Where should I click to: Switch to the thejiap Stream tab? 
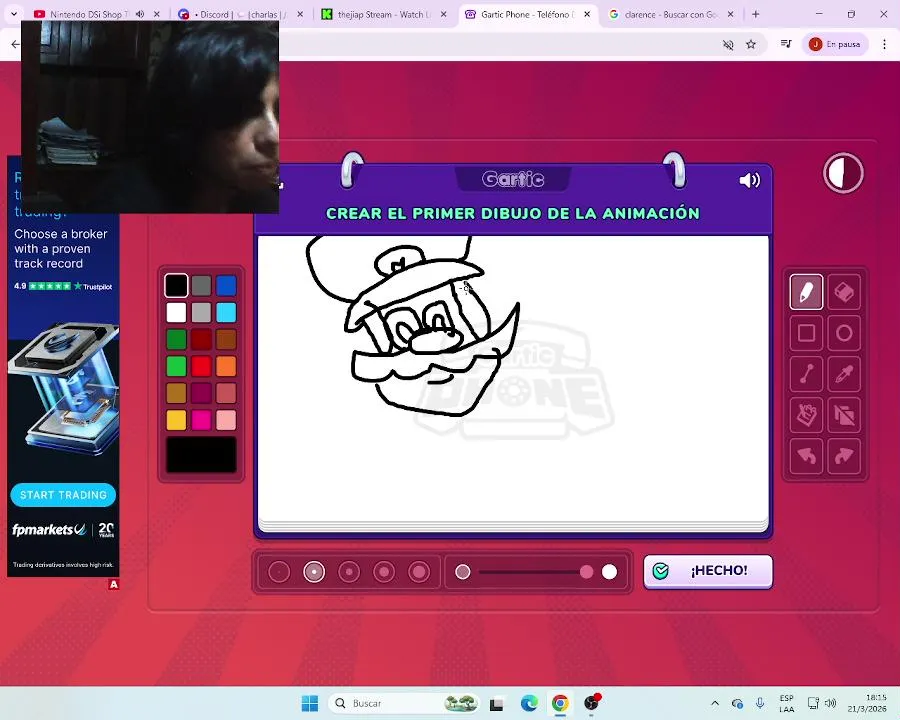(383, 14)
